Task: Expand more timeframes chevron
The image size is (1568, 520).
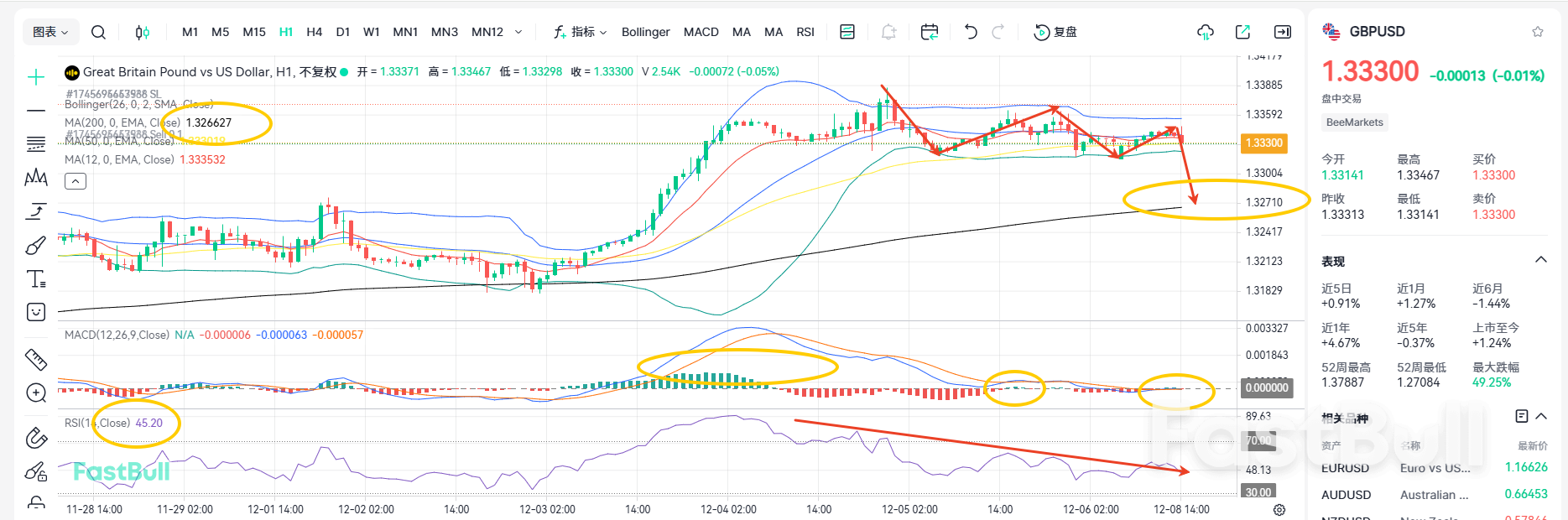Action: tap(518, 32)
